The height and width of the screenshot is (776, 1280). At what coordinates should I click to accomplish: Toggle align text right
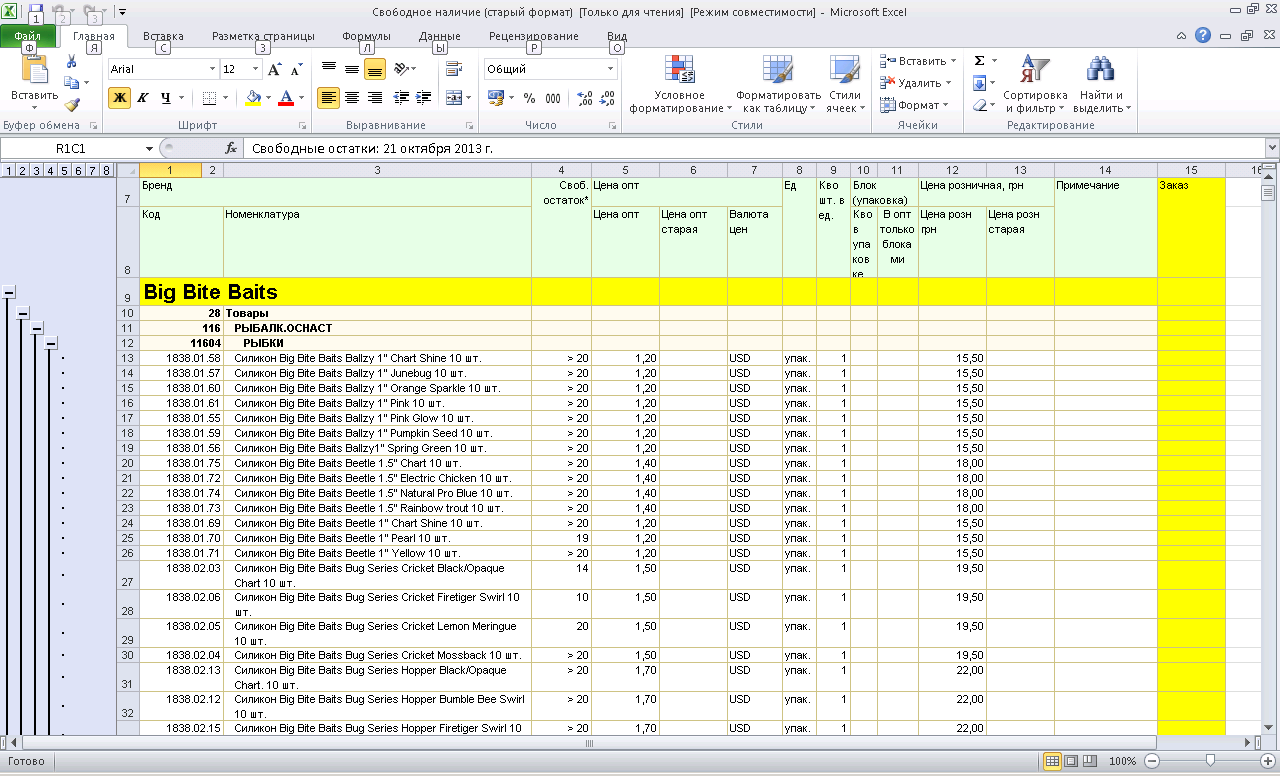click(x=375, y=98)
